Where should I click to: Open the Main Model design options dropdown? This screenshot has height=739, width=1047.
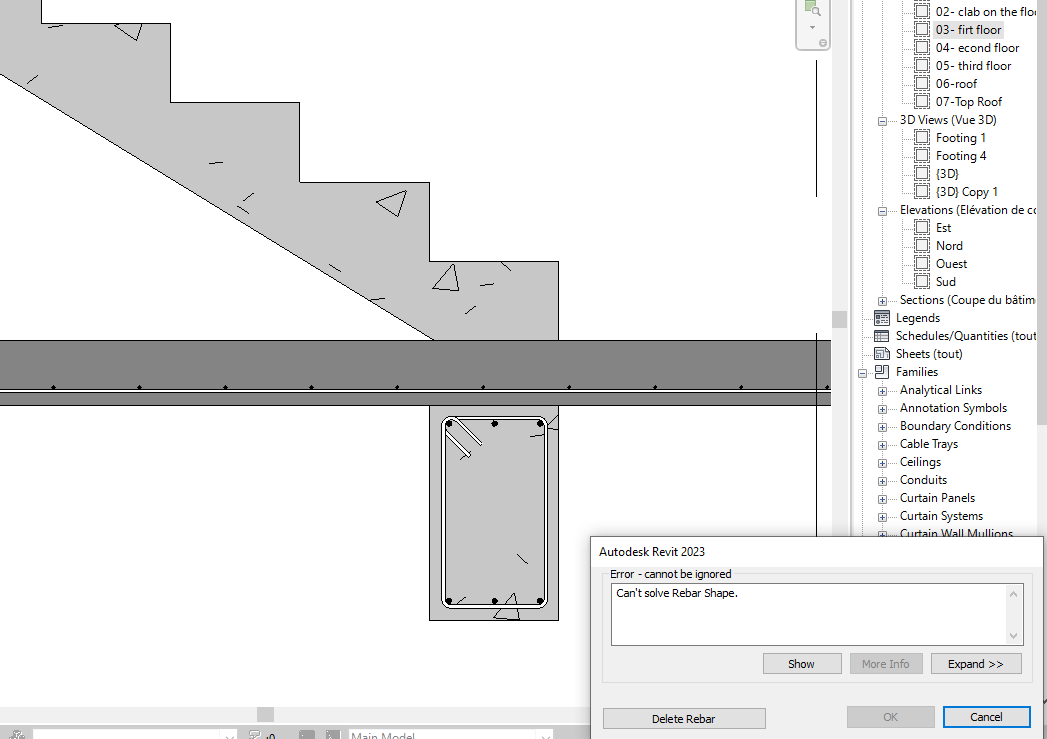546,734
